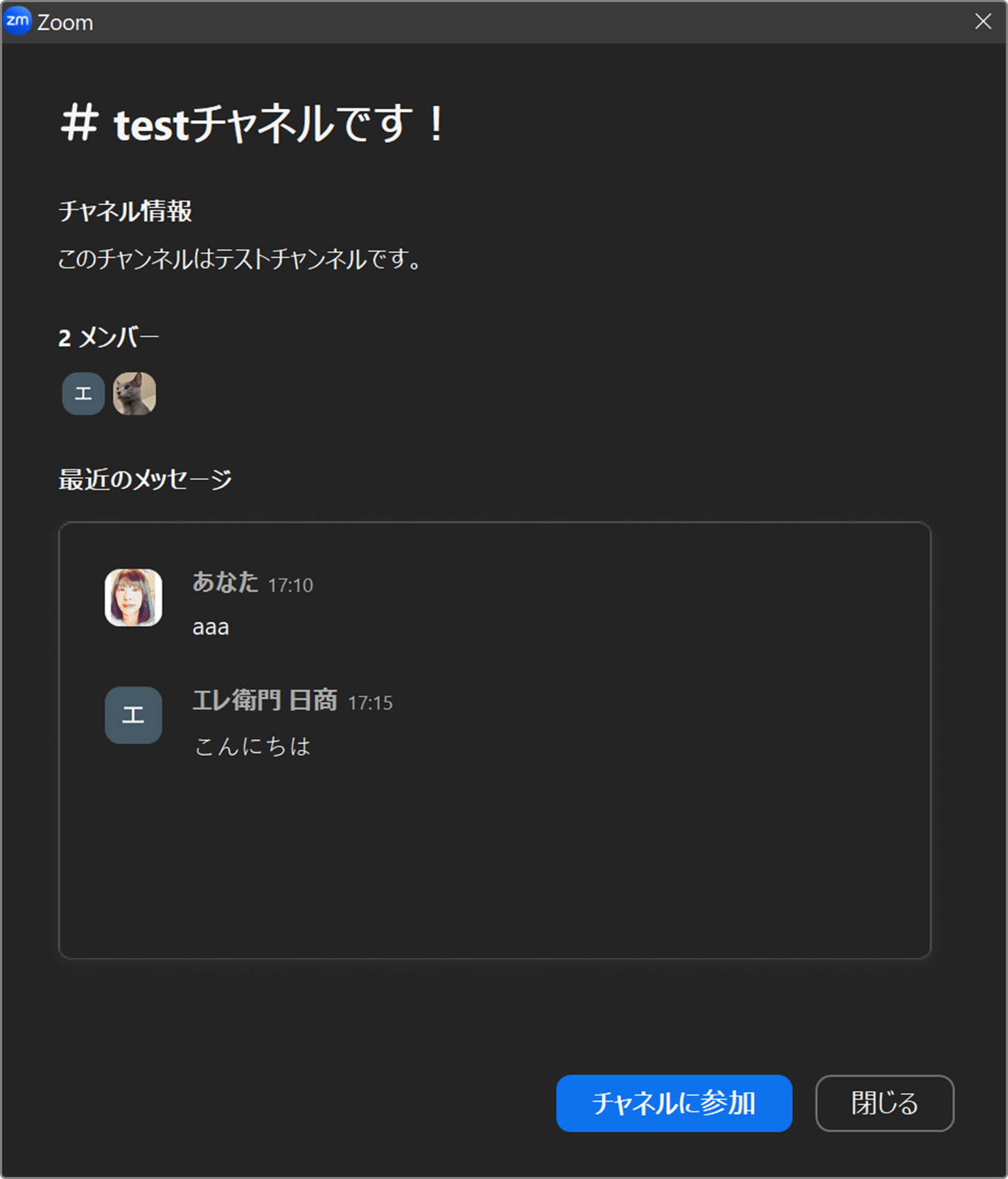1008x1179 pixels.
Task: Click the チャネル情報 heading
Action: (x=125, y=211)
